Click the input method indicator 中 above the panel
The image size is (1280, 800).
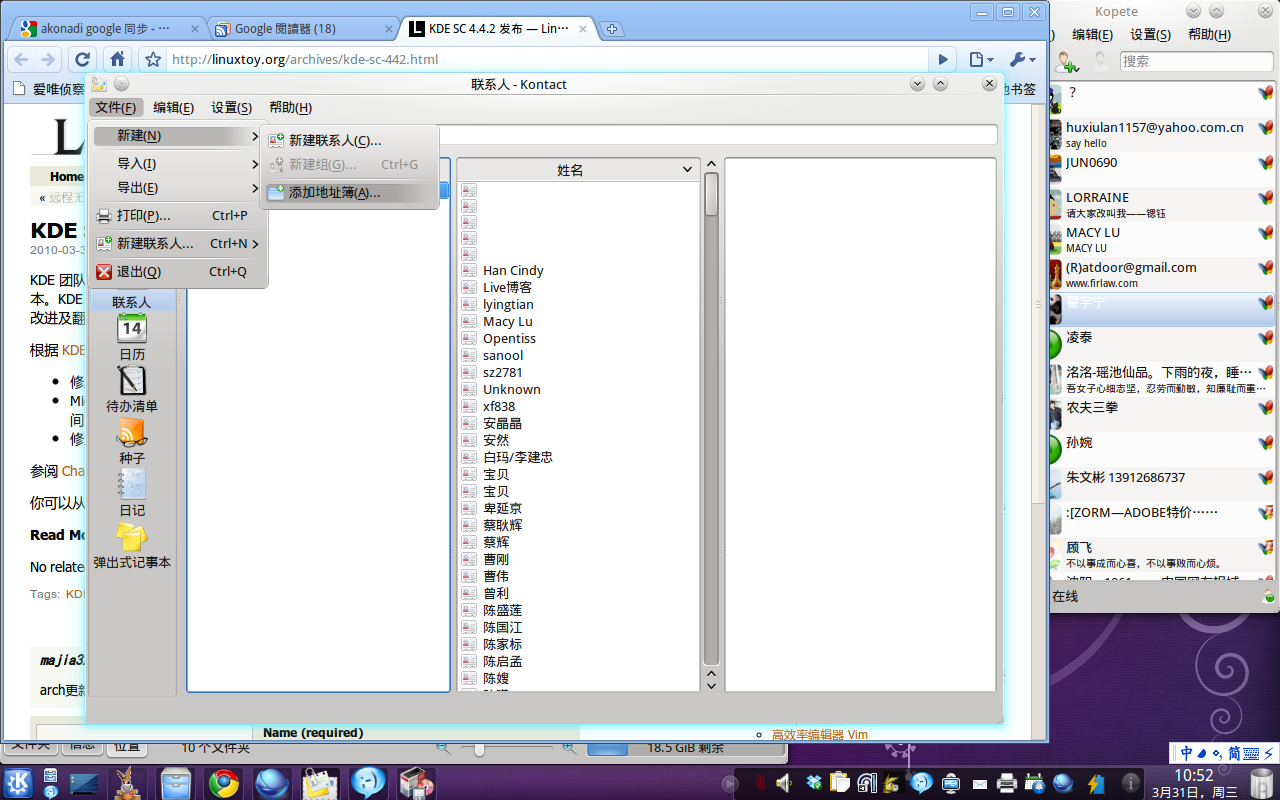[1187, 753]
